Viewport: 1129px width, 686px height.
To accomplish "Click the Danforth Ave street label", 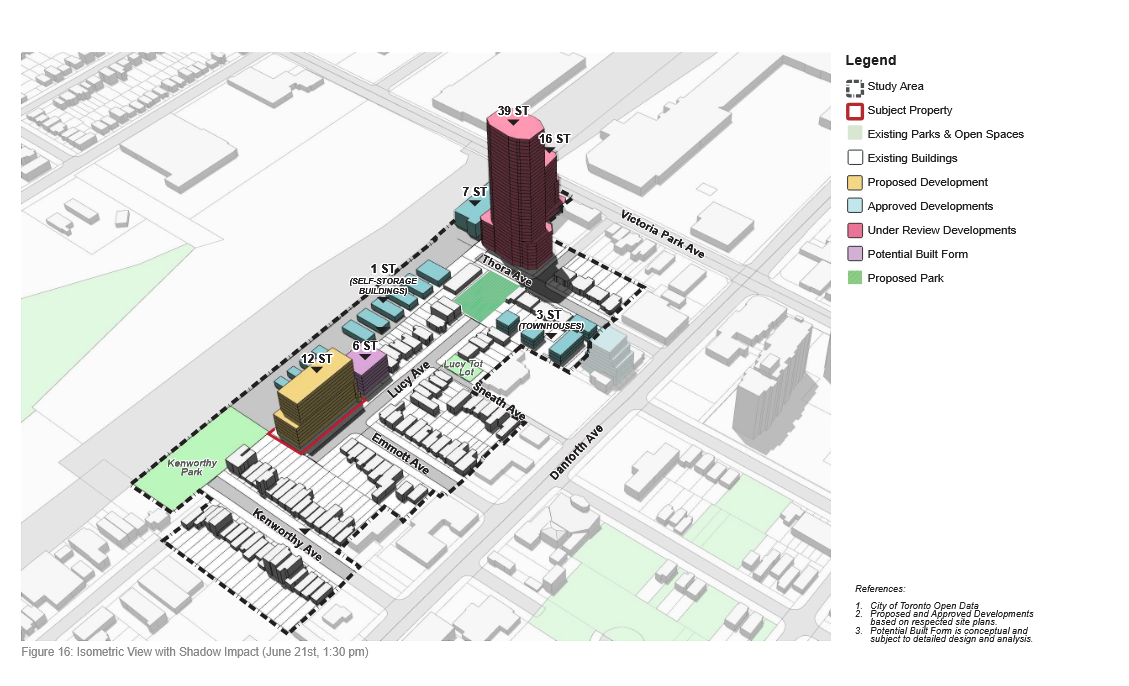I will pos(576,451).
